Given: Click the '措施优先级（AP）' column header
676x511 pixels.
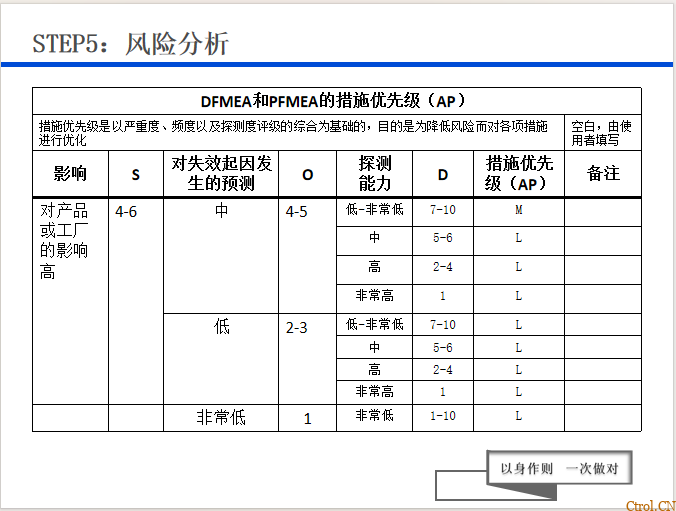Looking at the screenshot, I should click(x=519, y=173).
